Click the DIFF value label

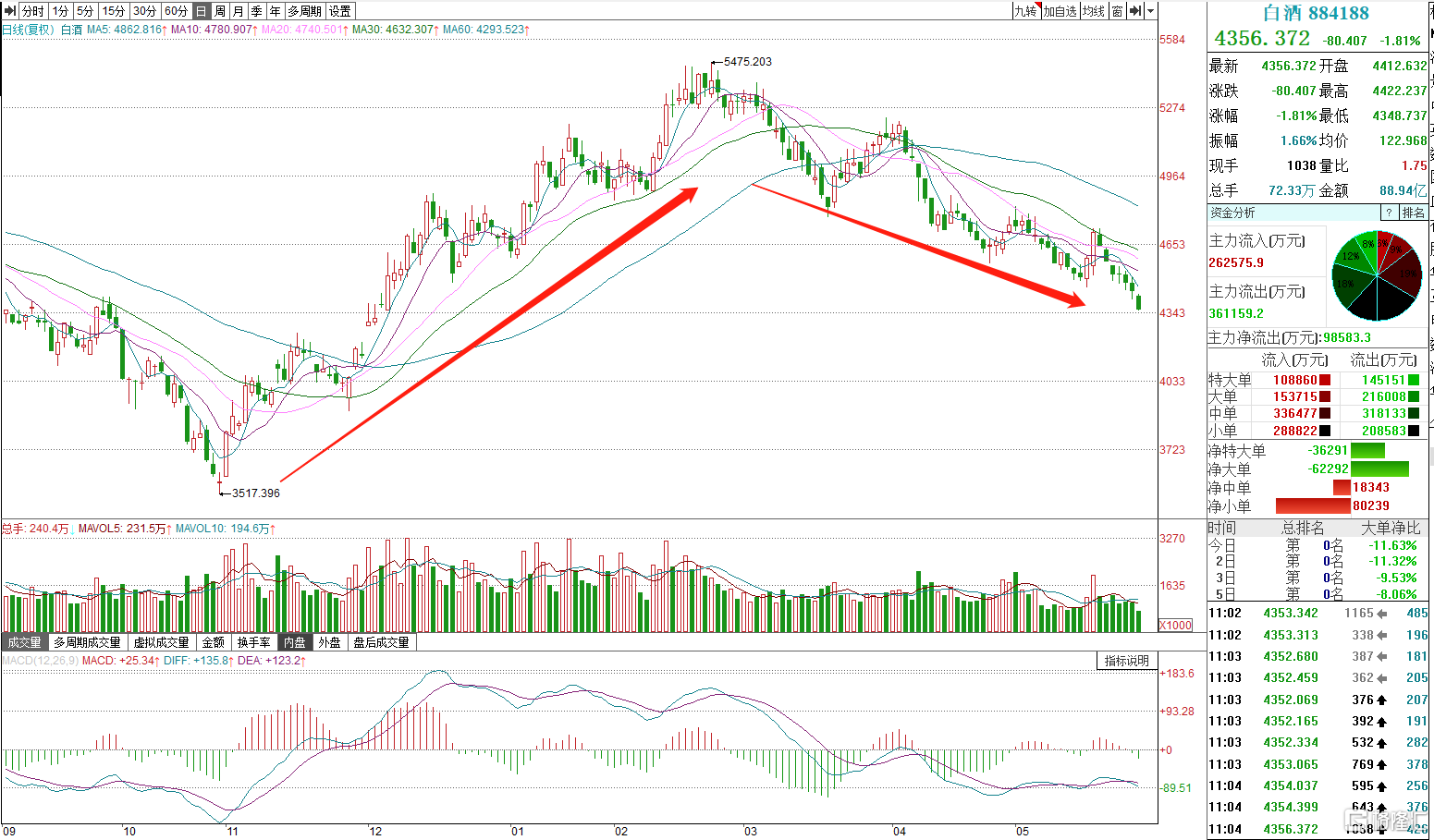click(198, 661)
